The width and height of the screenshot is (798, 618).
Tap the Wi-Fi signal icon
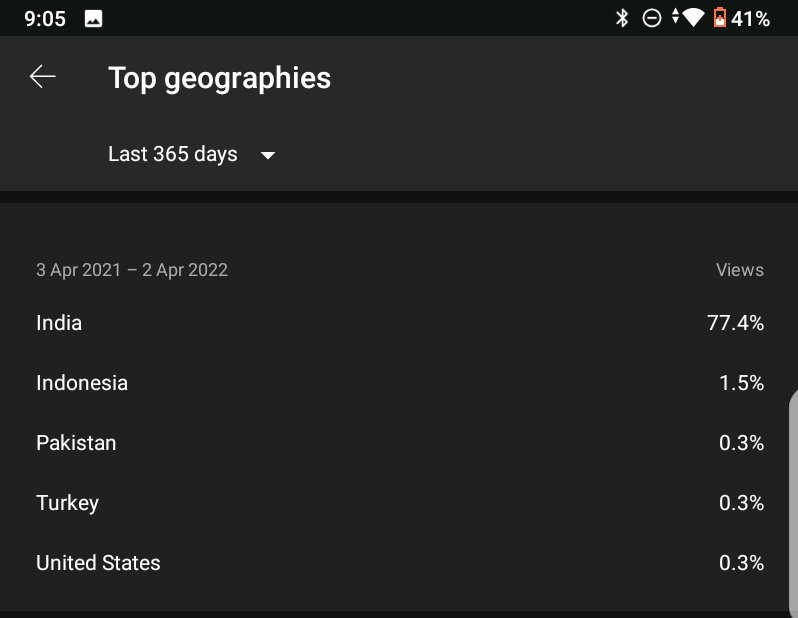click(693, 18)
